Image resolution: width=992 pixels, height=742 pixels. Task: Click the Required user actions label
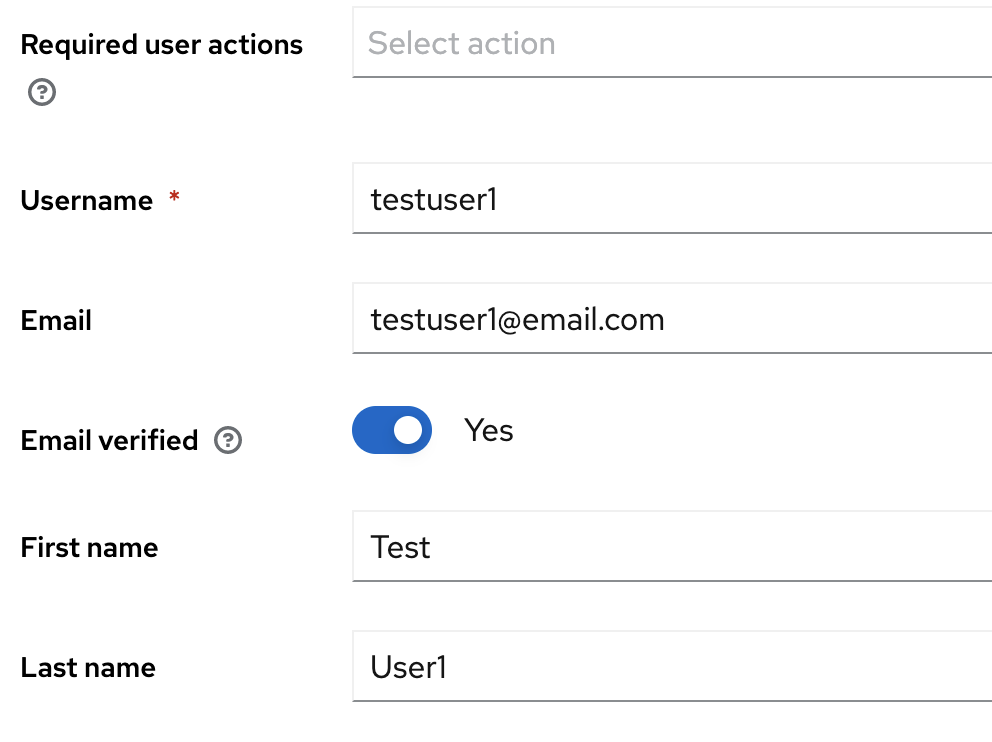coord(161,45)
